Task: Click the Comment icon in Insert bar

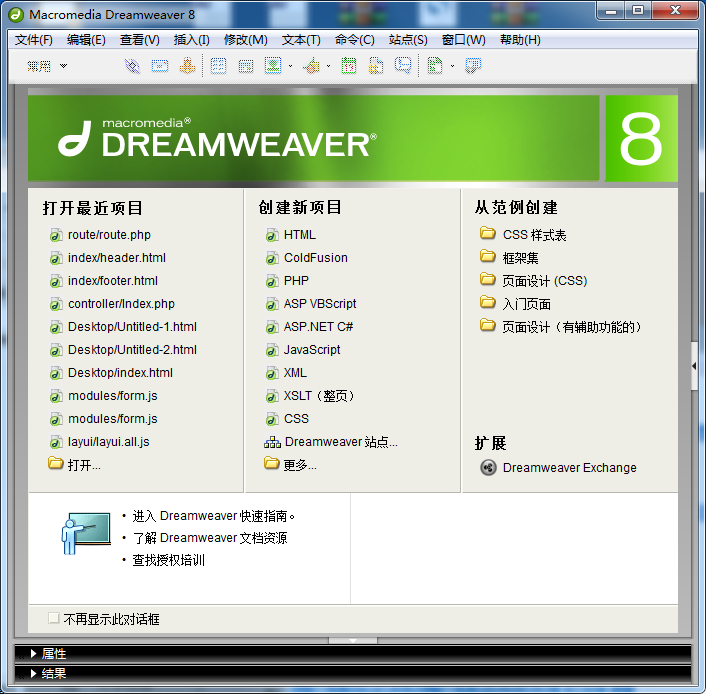Action: click(402, 66)
